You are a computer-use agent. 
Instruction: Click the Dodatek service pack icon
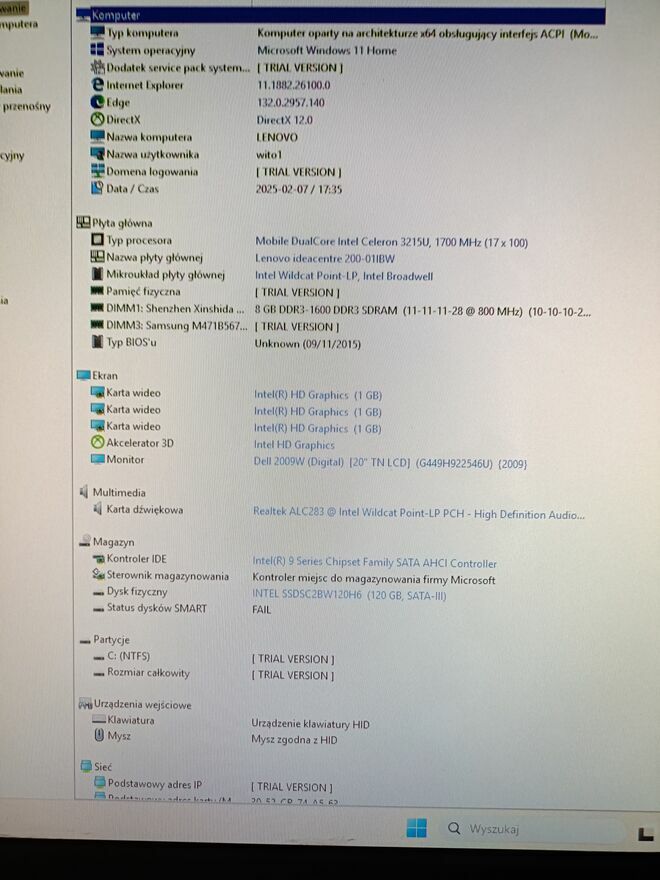tap(98, 67)
